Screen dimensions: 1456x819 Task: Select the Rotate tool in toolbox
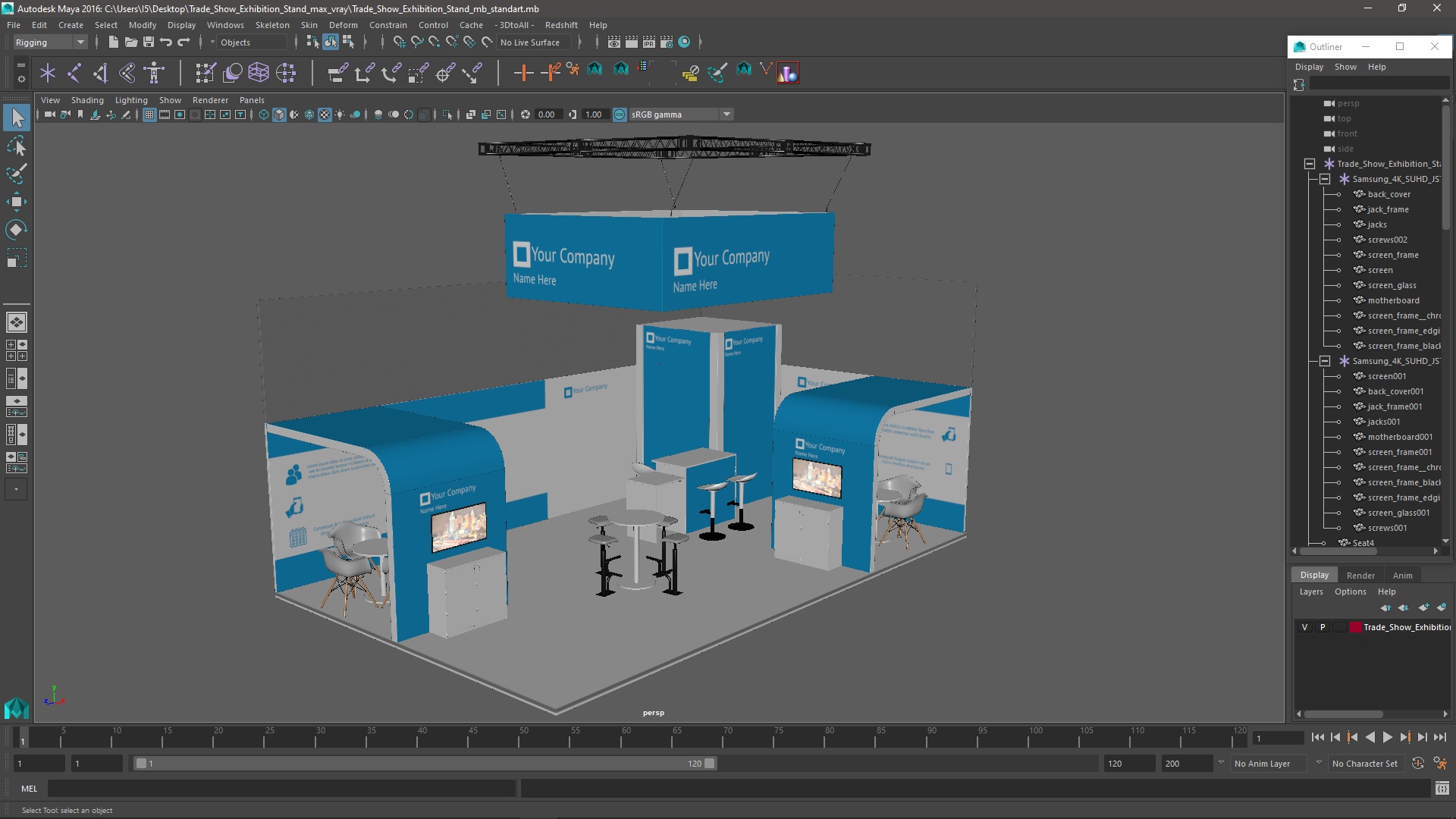tap(16, 229)
